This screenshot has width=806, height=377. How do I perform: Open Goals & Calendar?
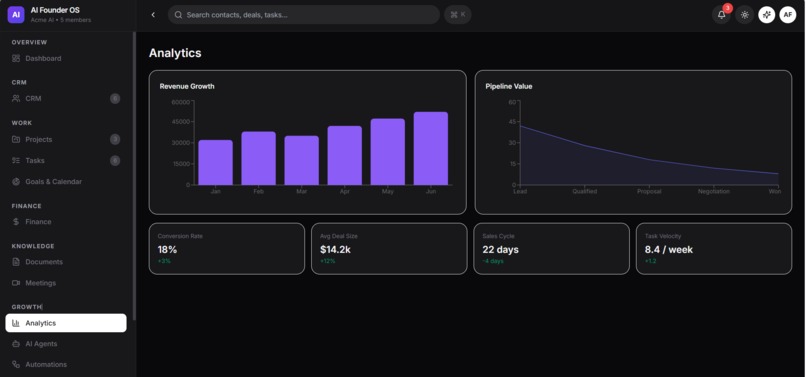(x=66, y=182)
